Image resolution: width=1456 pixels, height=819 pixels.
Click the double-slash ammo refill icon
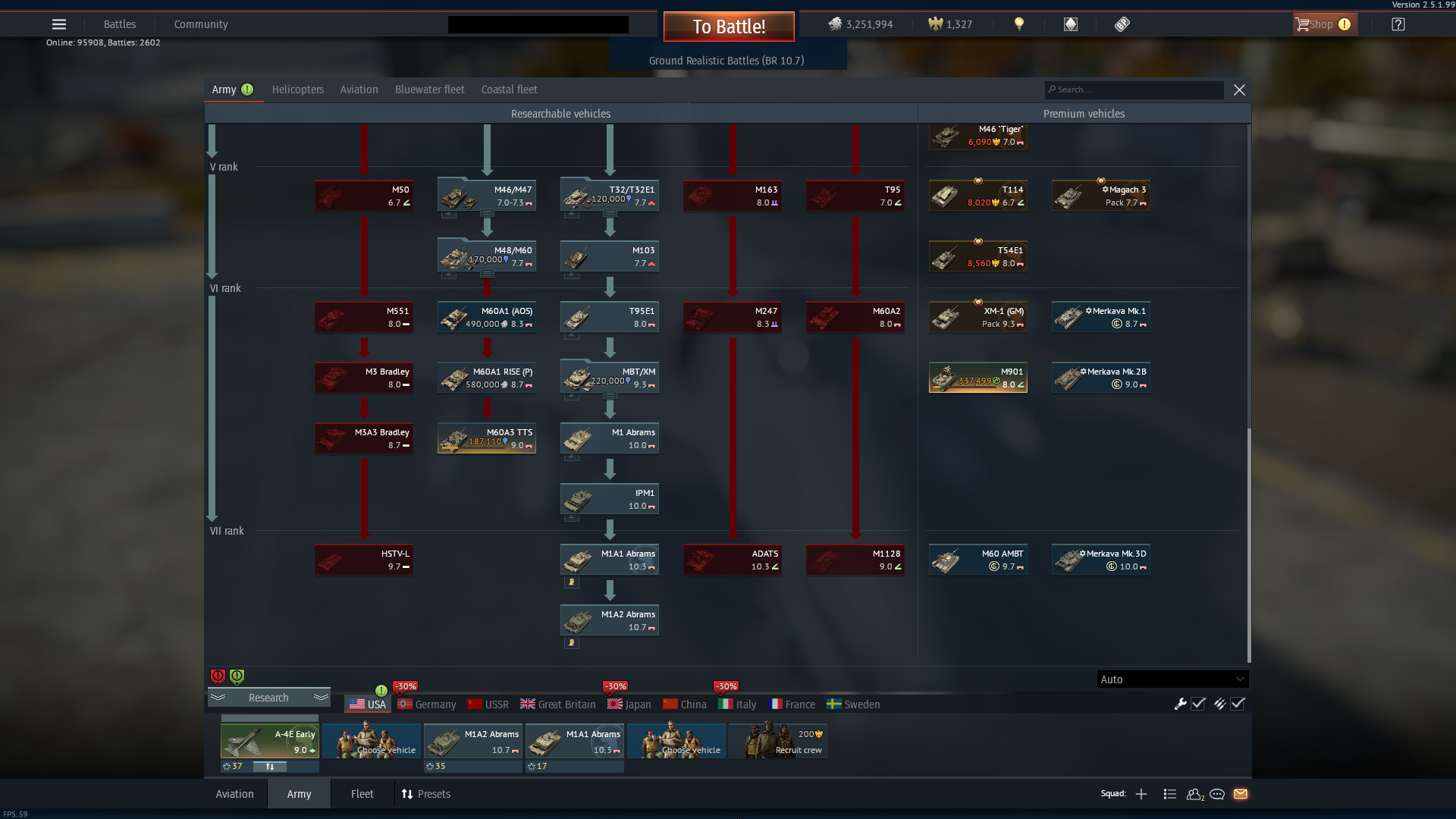pos(1219,704)
